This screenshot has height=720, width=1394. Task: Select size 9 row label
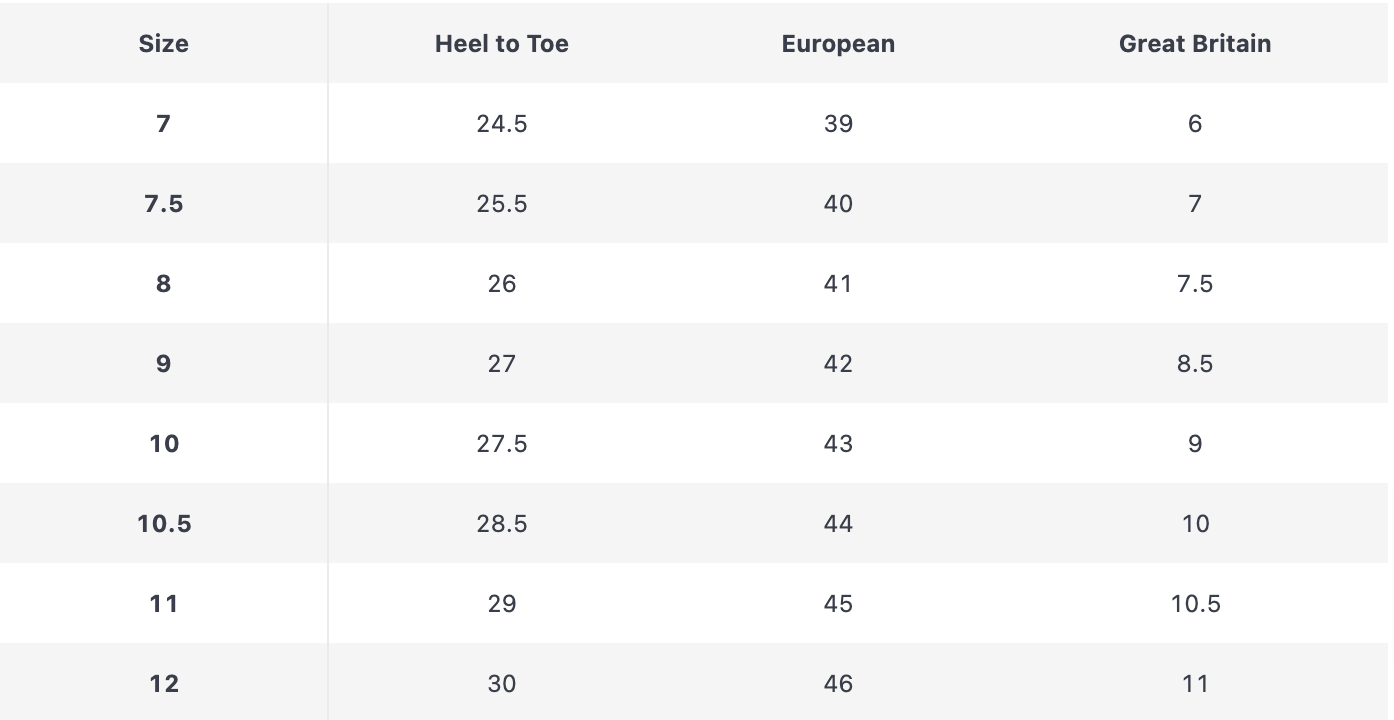(x=163, y=364)
